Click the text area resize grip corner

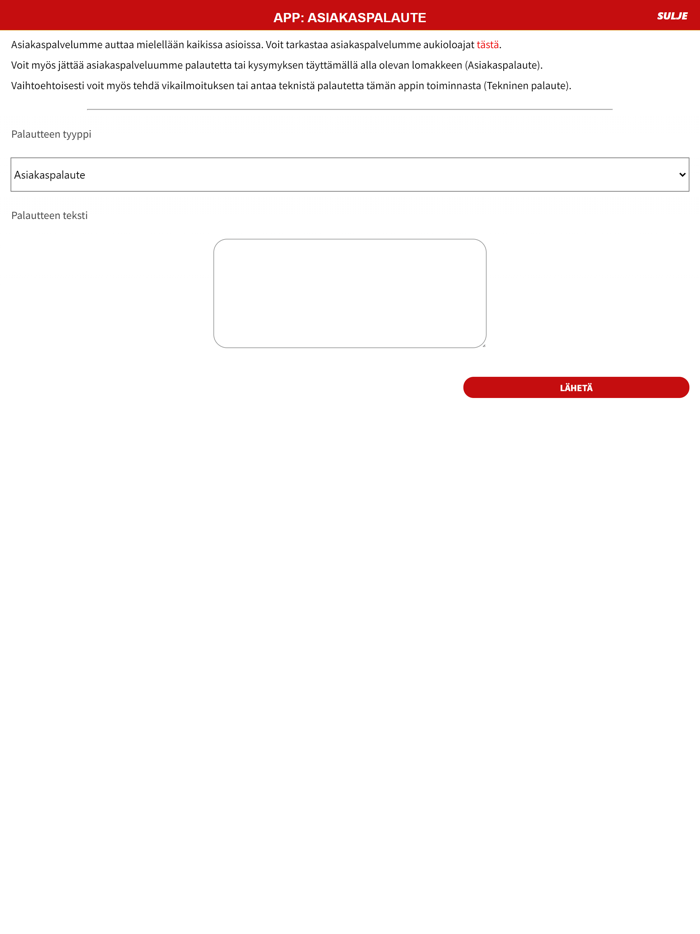click(x=483, y=344)
